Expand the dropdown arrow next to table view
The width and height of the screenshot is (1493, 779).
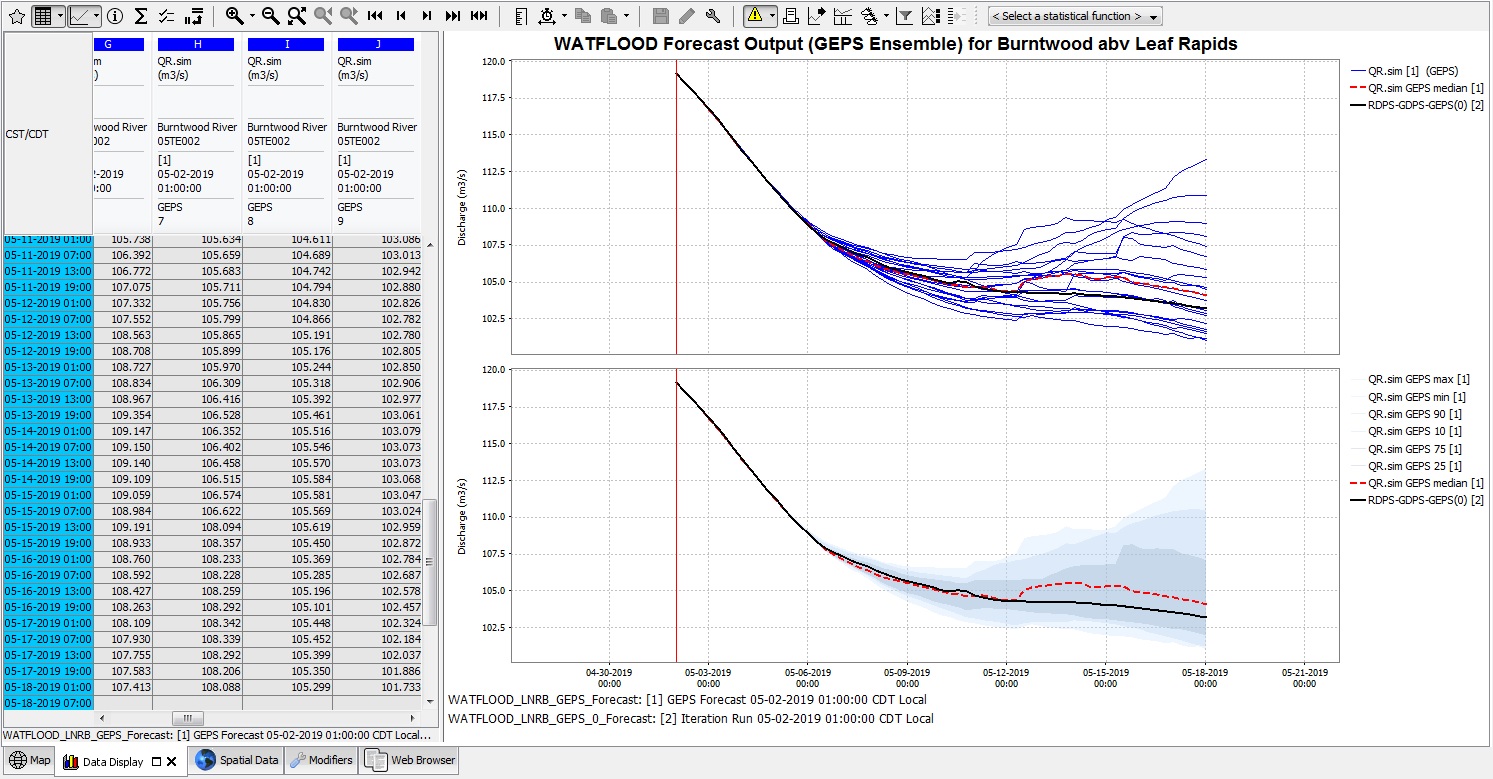coord(60,16)
